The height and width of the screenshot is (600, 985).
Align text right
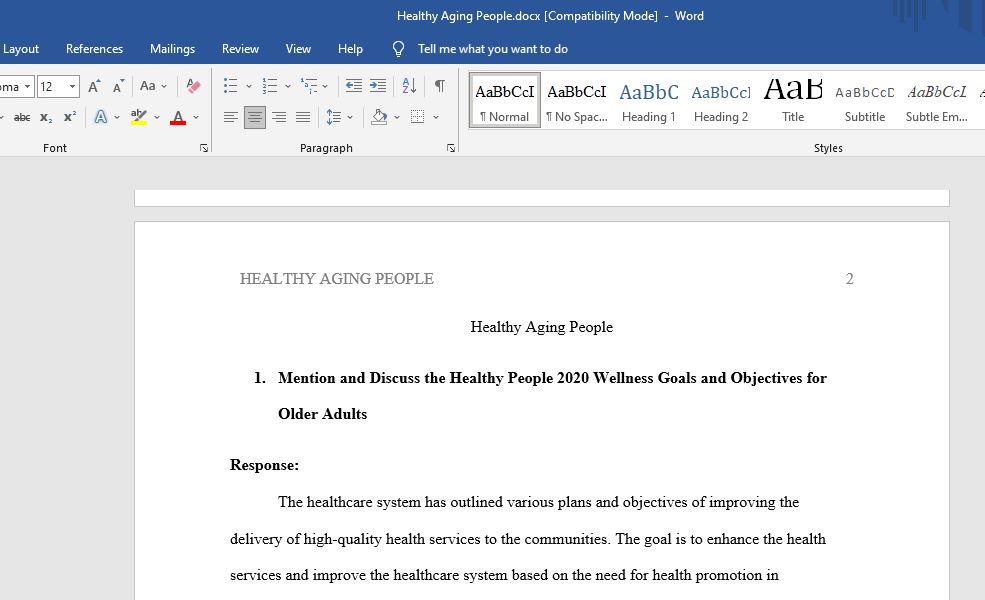[279, 117]
